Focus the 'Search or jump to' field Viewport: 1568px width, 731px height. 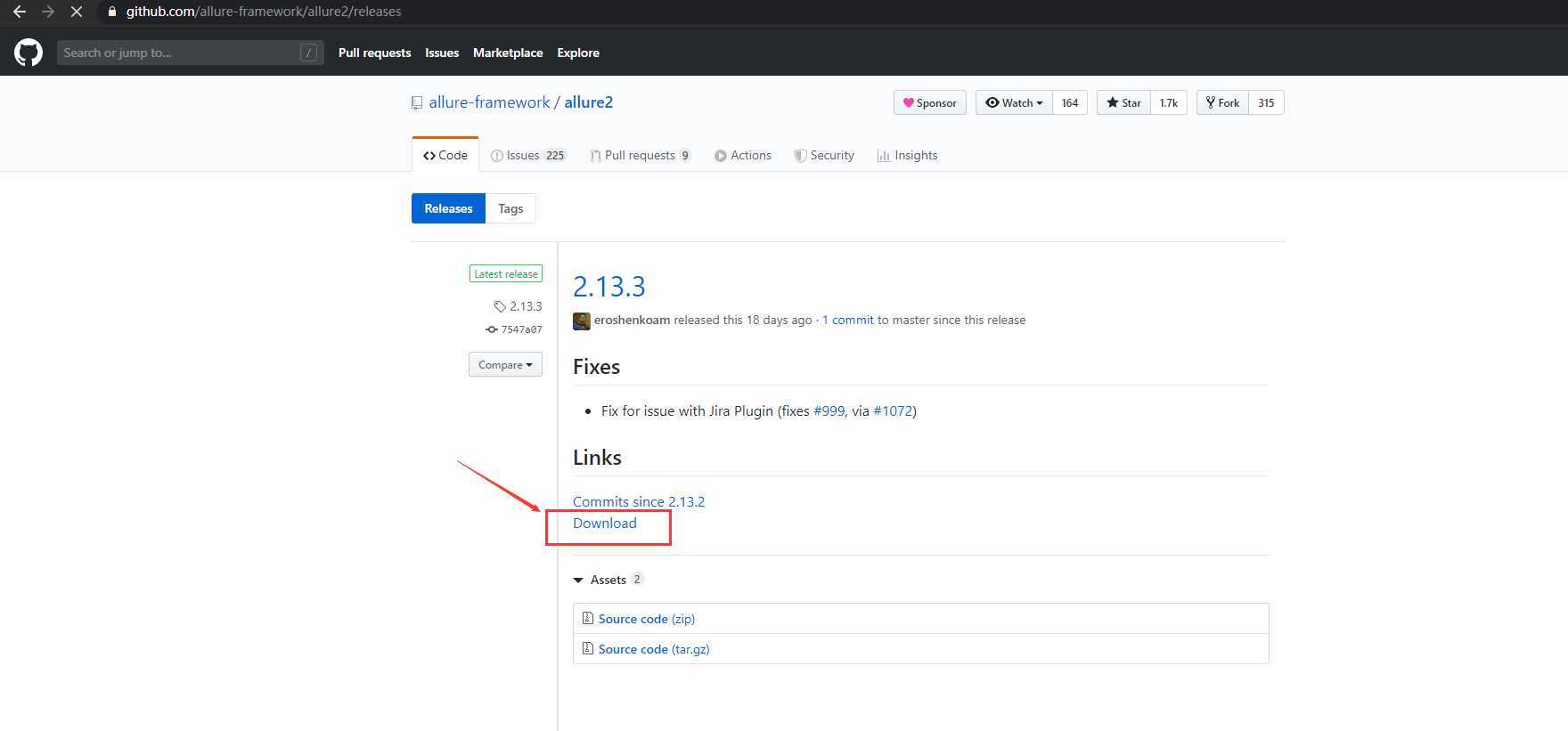pos(190,53)
